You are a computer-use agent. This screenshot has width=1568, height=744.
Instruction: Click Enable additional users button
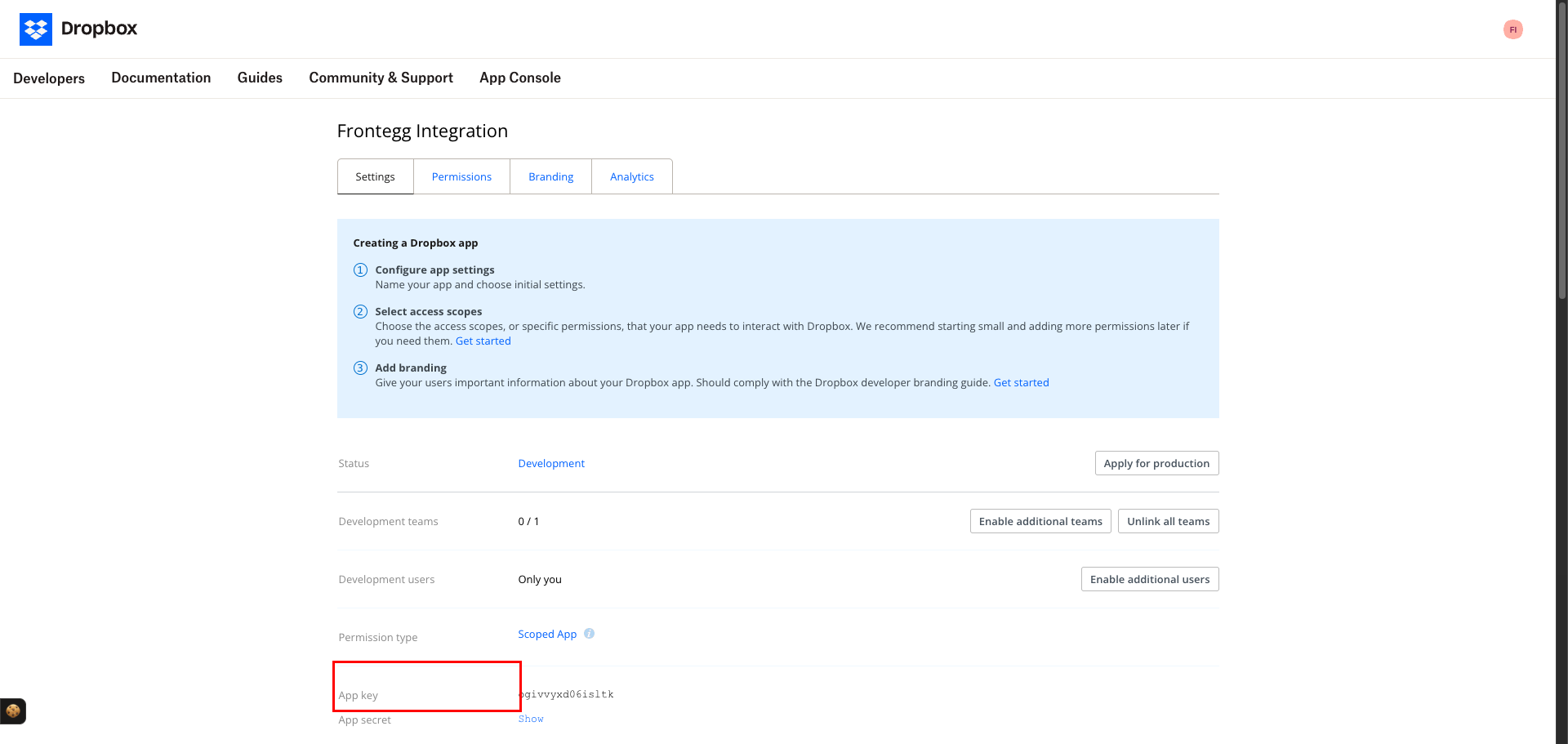click(1150, 579)
